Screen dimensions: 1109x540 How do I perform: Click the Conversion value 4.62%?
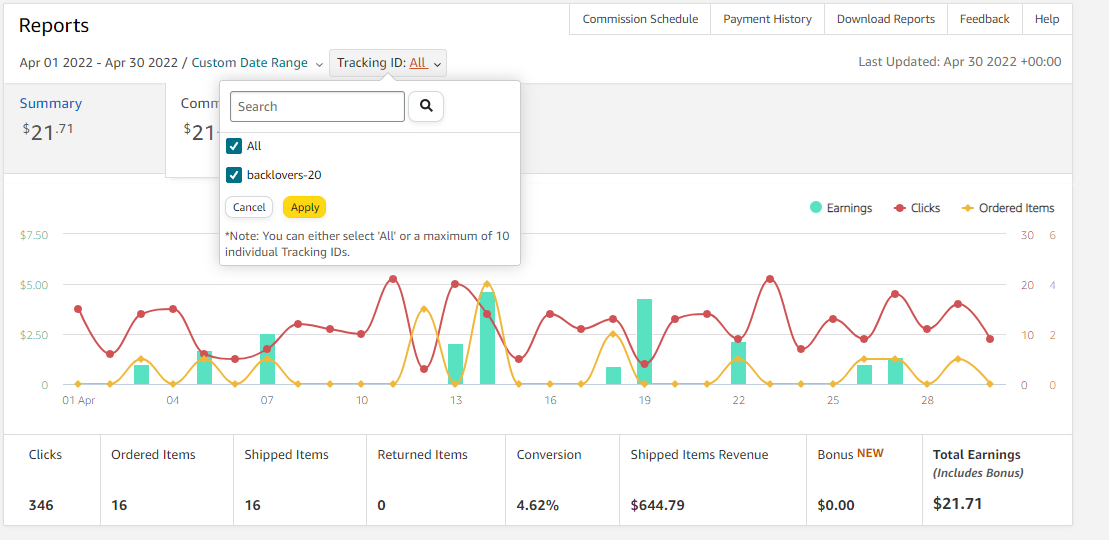(538, 505)
